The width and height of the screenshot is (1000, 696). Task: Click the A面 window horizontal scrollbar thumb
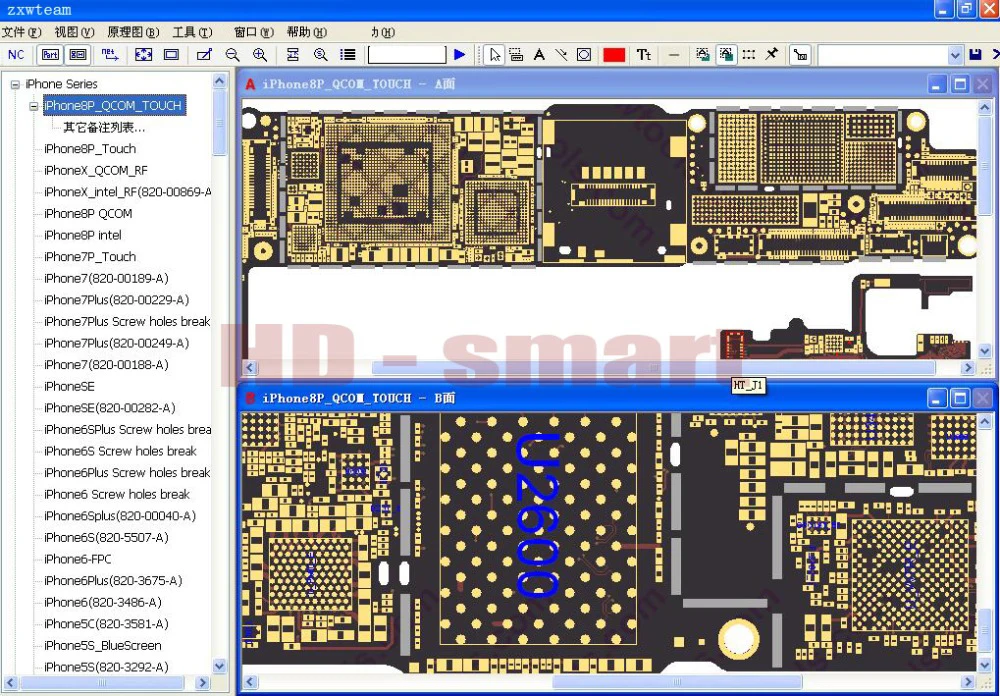[653, 368]
